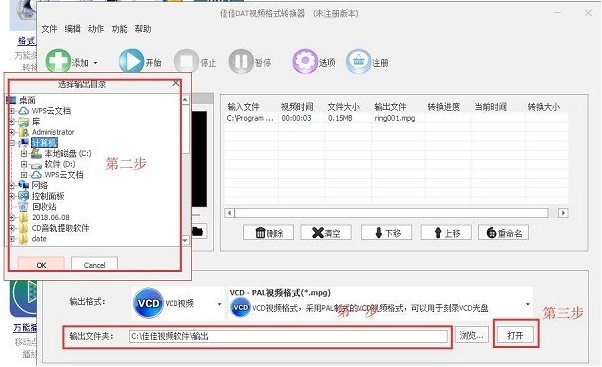Click the 视频时间 column header
The image size is (602, 367).
pyautogui.click(x=297, y=107)
